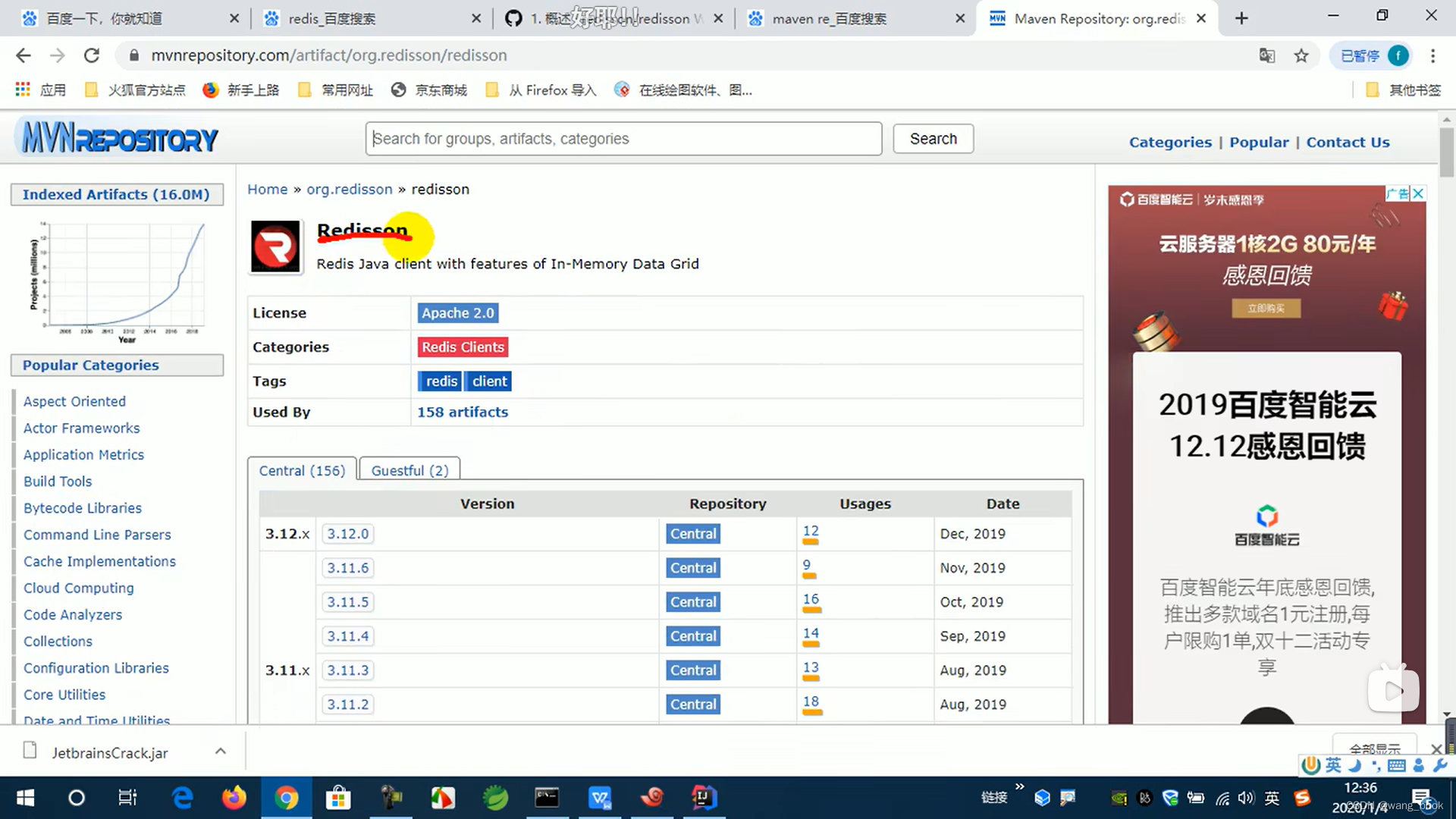Viewport: 1456px width, 819px height.
Task: Open the translate page icon
Action: point(1267,55)
